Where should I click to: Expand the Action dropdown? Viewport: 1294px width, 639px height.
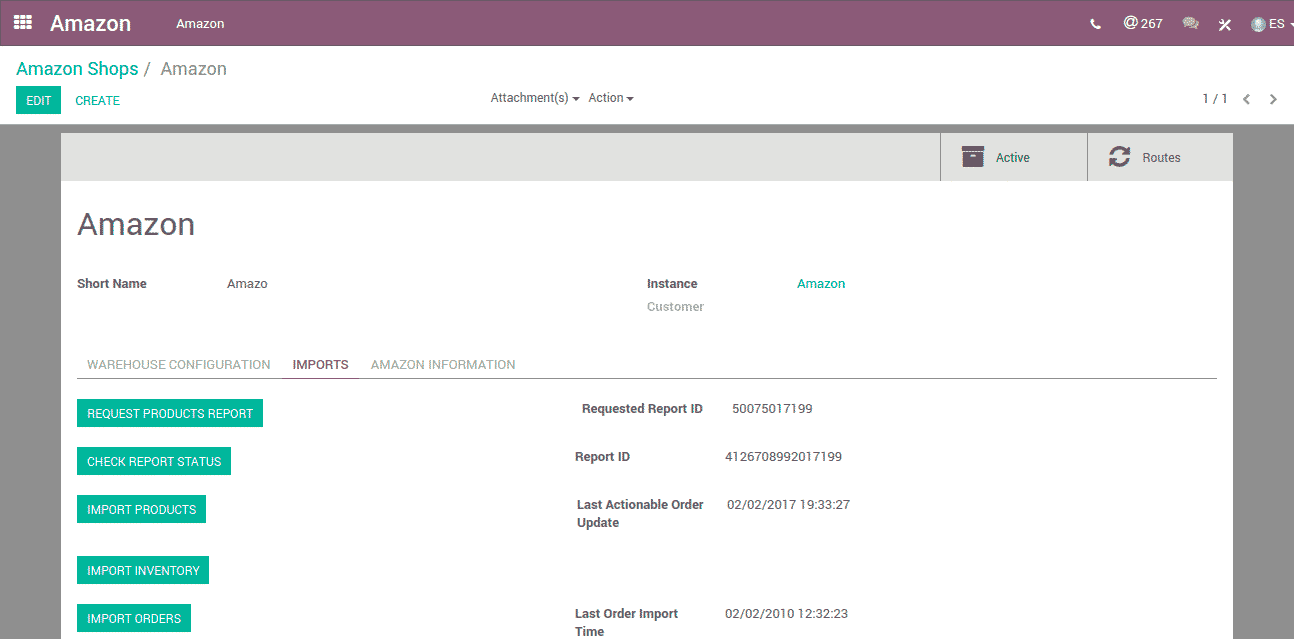tap(610, 98)
